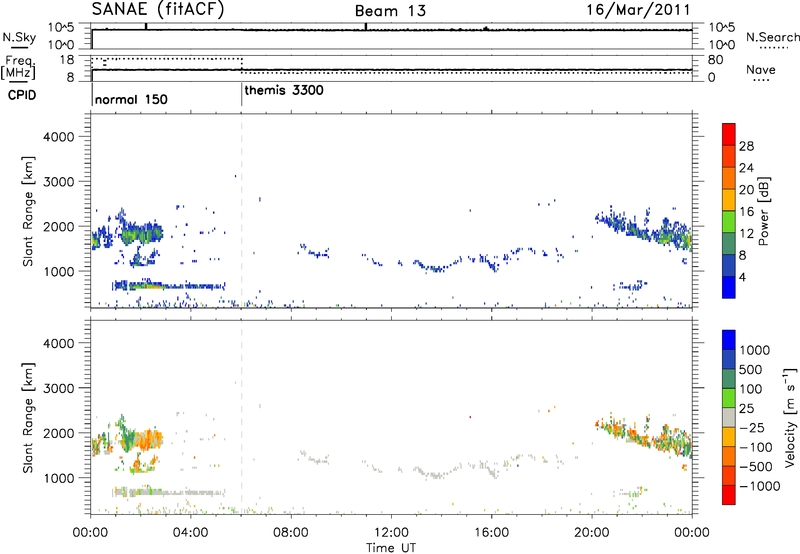
Task: Pick the light green power bar segment
Action: (x=729, y=221)
